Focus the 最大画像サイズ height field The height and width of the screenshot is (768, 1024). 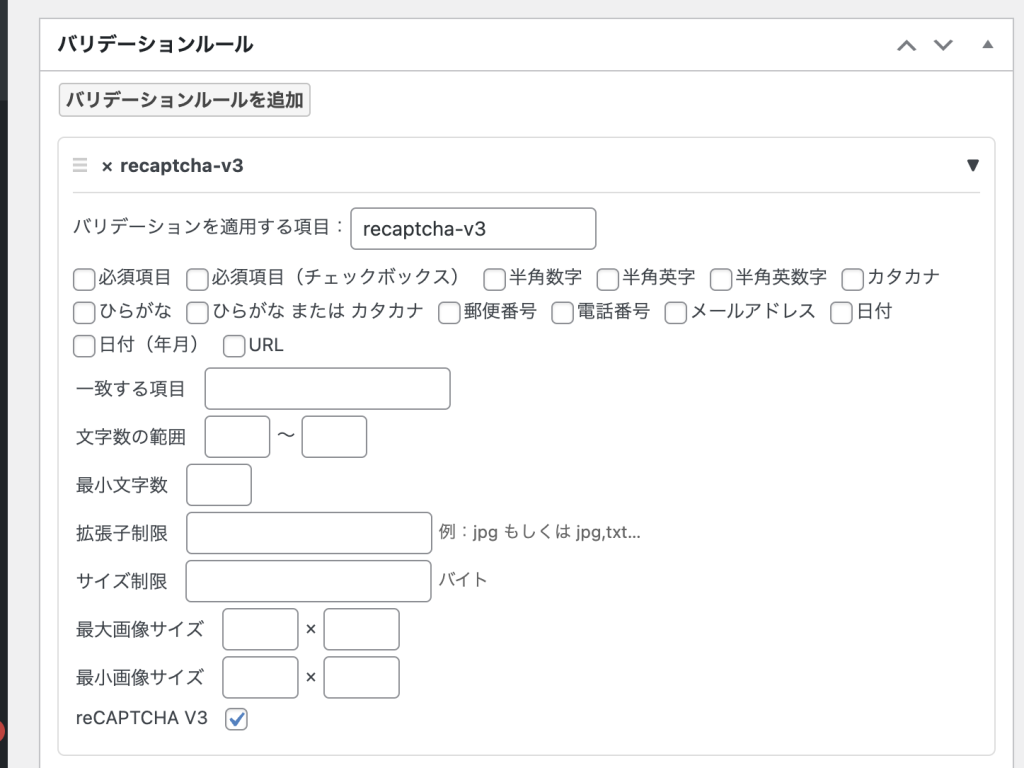click(361, 630)
